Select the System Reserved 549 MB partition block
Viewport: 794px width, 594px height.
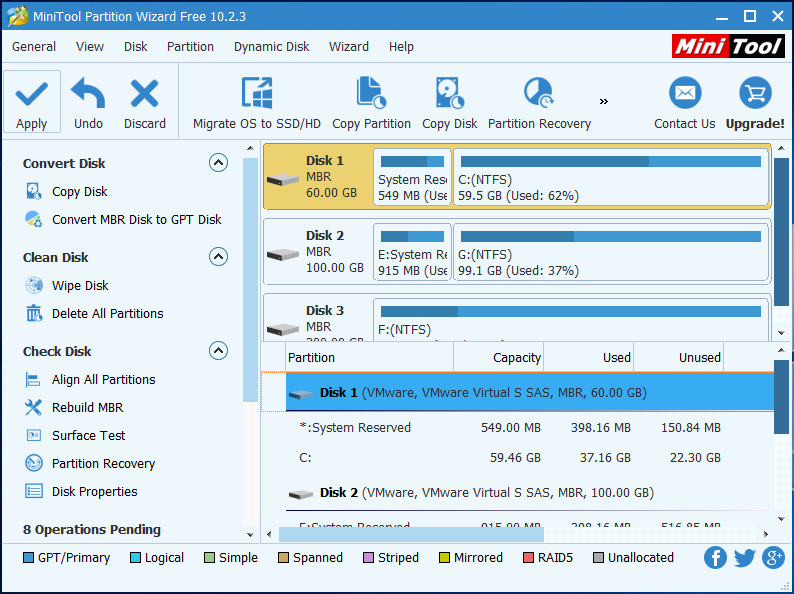pyautogui.click(x=412, y=177)
